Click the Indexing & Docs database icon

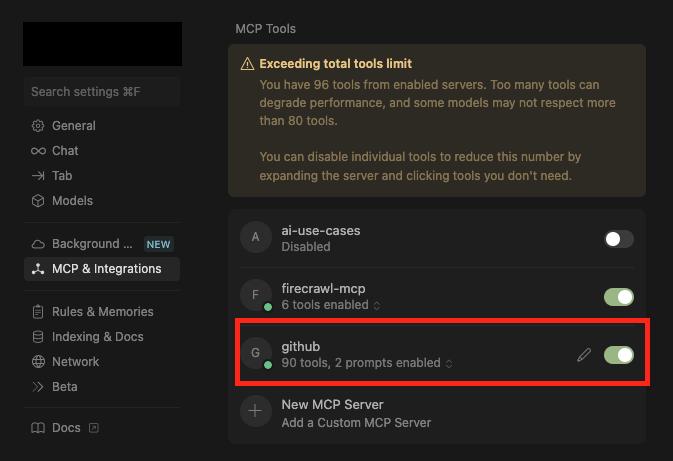(x=38, y=337)
